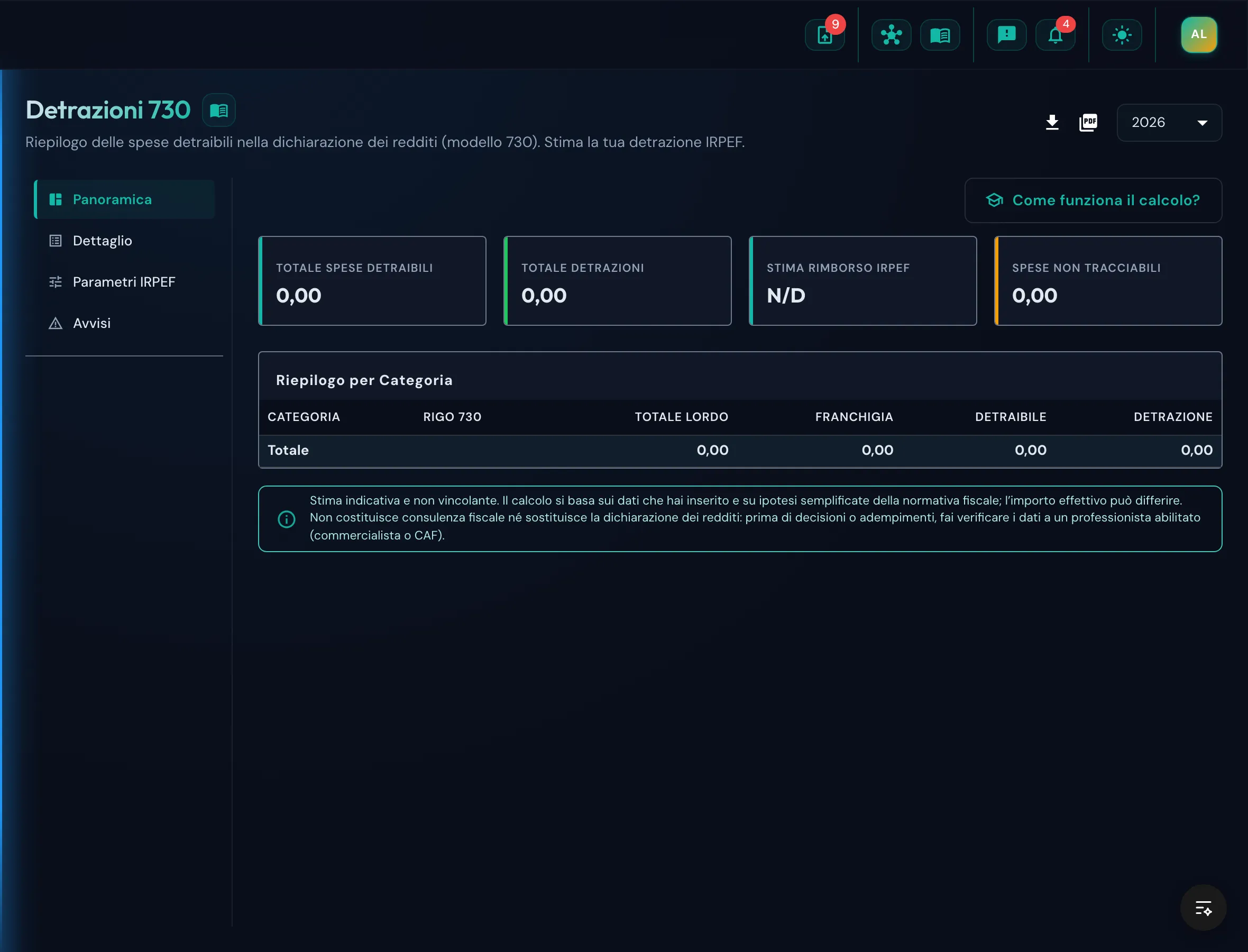The height and width of the screenshot is (952, 1248).
Task: Open the 2026 year dropdown
Action: pyautogui.click(x=1169, y=122)
